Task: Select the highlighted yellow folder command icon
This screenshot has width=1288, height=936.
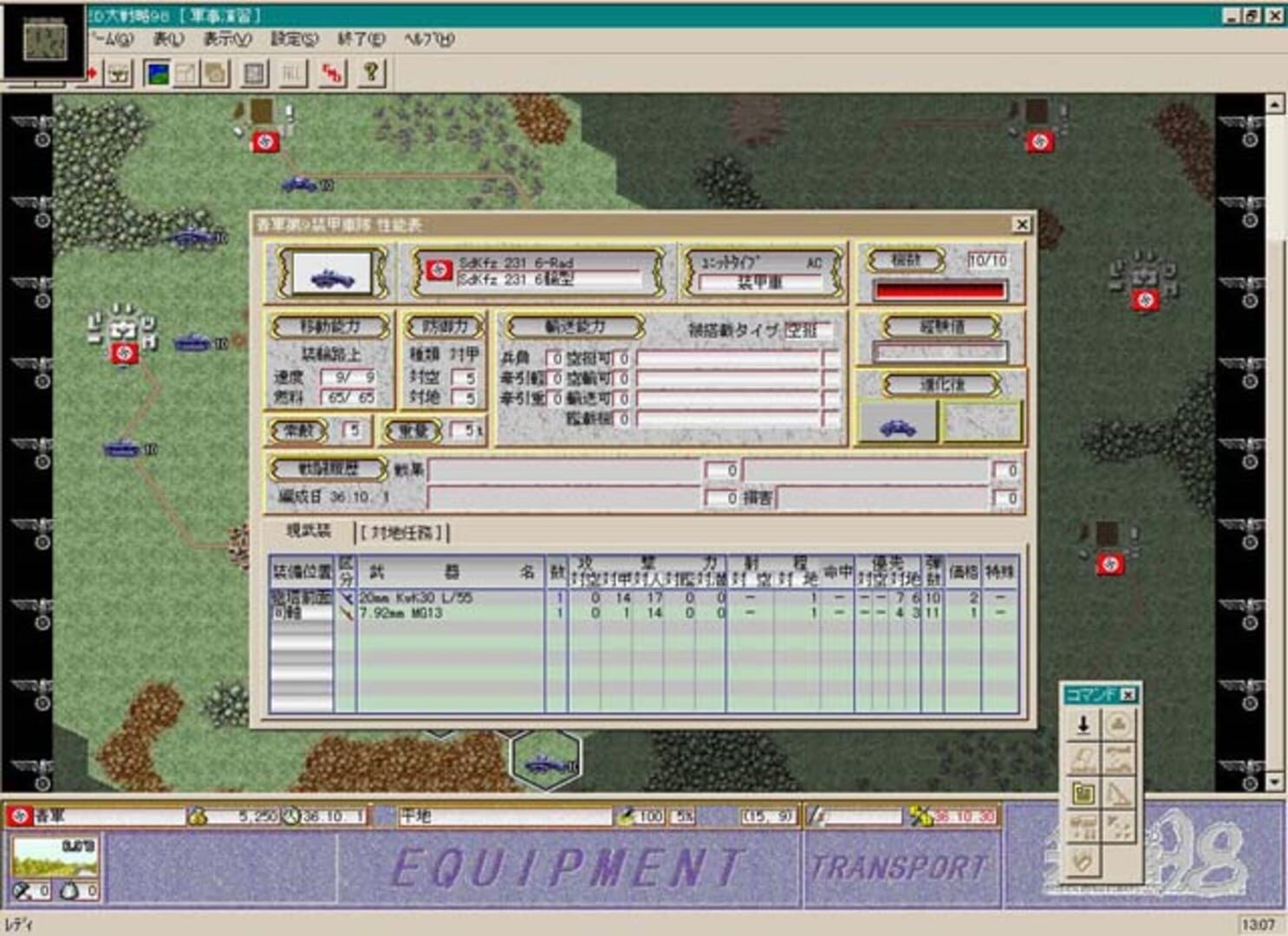Action: click(1083, 792)
